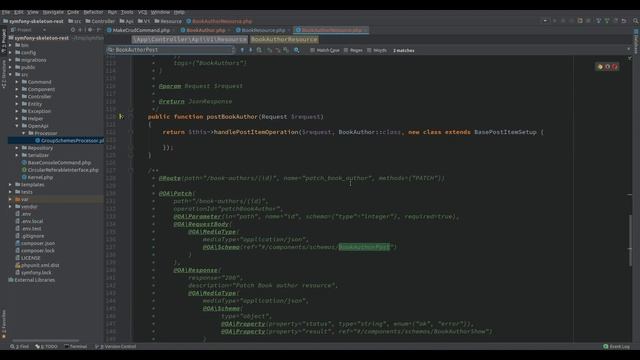Viewport: 640px width, 360px height.
Task: Open the Event Log
Action: (617, 347)
